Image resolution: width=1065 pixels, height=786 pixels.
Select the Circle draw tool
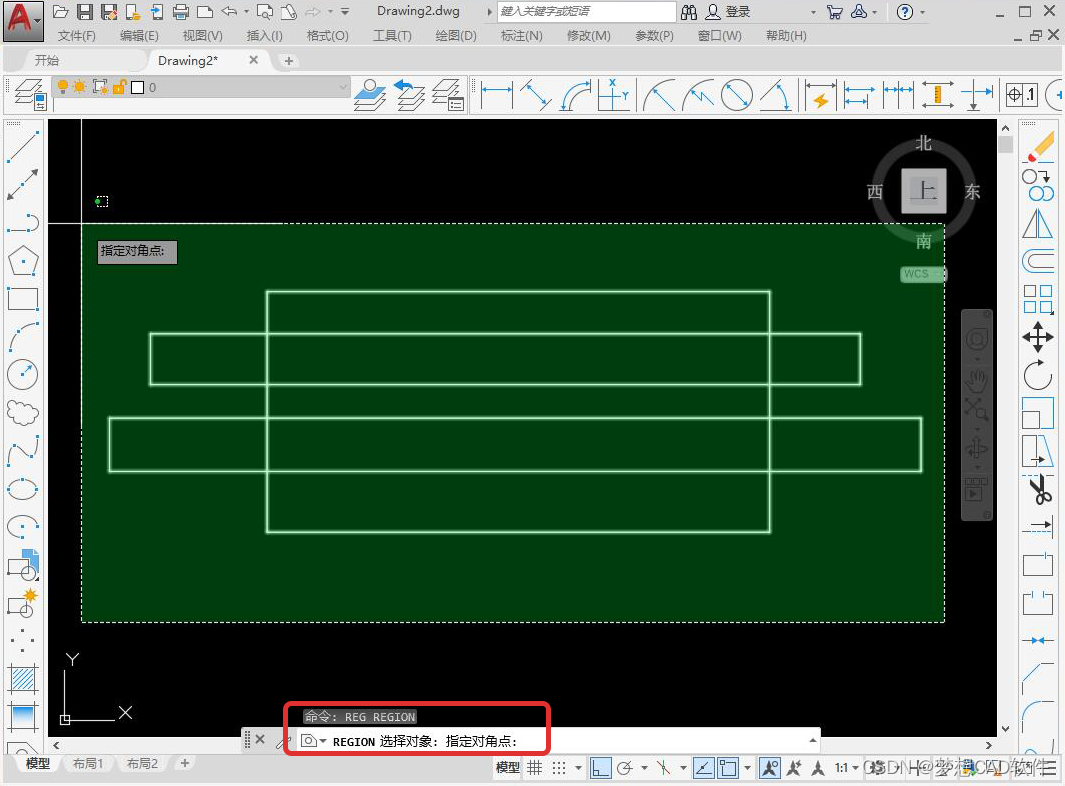pos(22,374)
